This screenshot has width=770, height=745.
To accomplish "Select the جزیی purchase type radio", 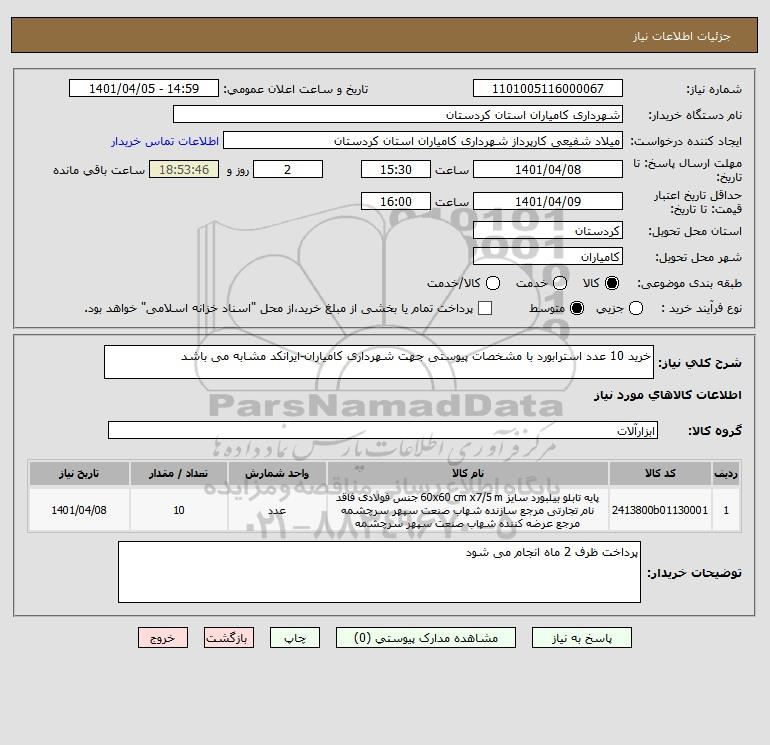I will point(636,308).
